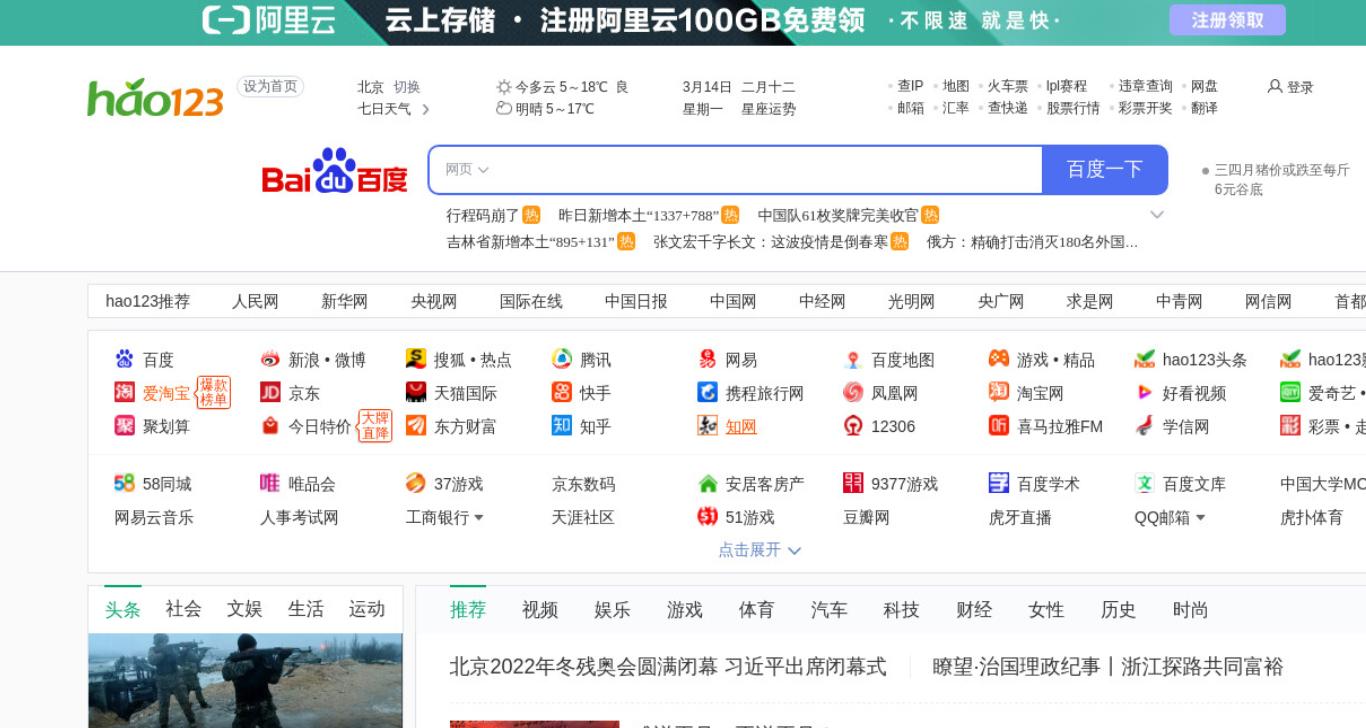This screenshot has height=728, width=1366.
Task: Open QQ邮箱 dropdown arrow
Action: tap(1200, 518)
